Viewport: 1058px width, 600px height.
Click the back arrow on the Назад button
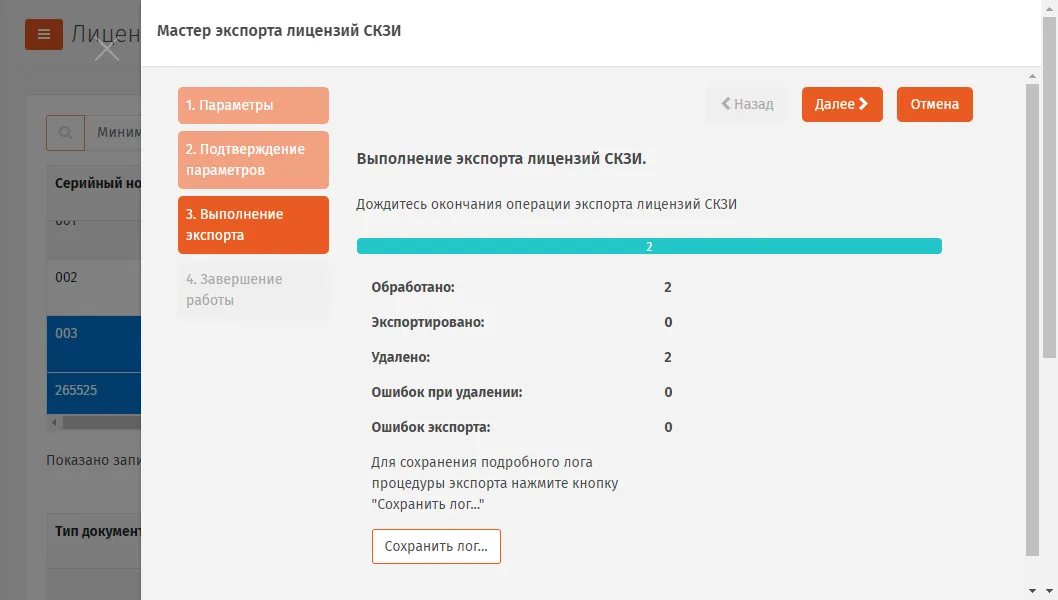tap(726, 103)
